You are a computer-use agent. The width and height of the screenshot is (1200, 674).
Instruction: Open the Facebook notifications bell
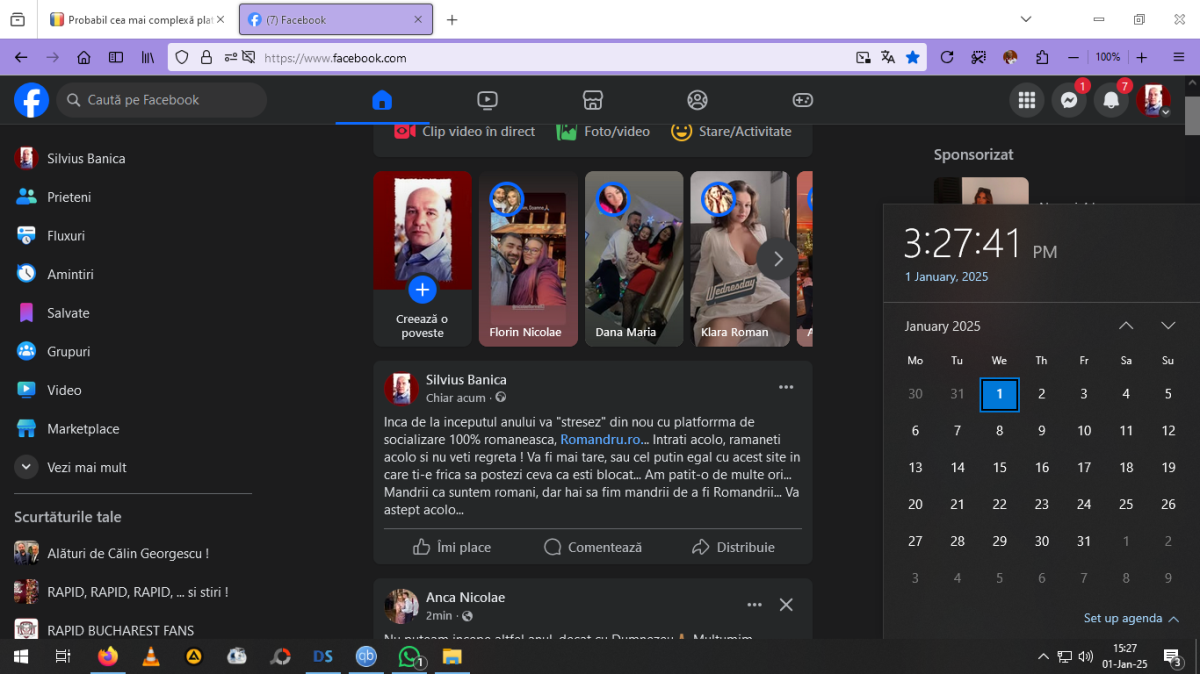1110,100
